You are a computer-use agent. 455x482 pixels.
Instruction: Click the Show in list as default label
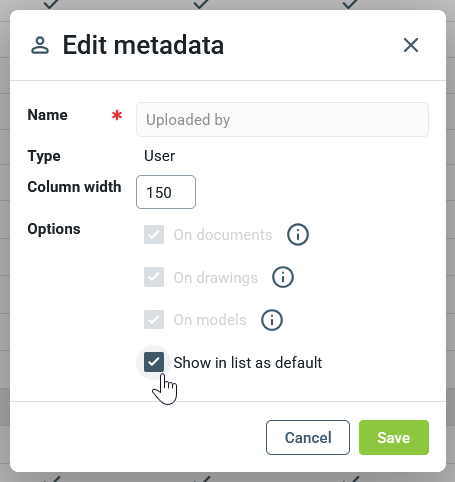(248, 363)
